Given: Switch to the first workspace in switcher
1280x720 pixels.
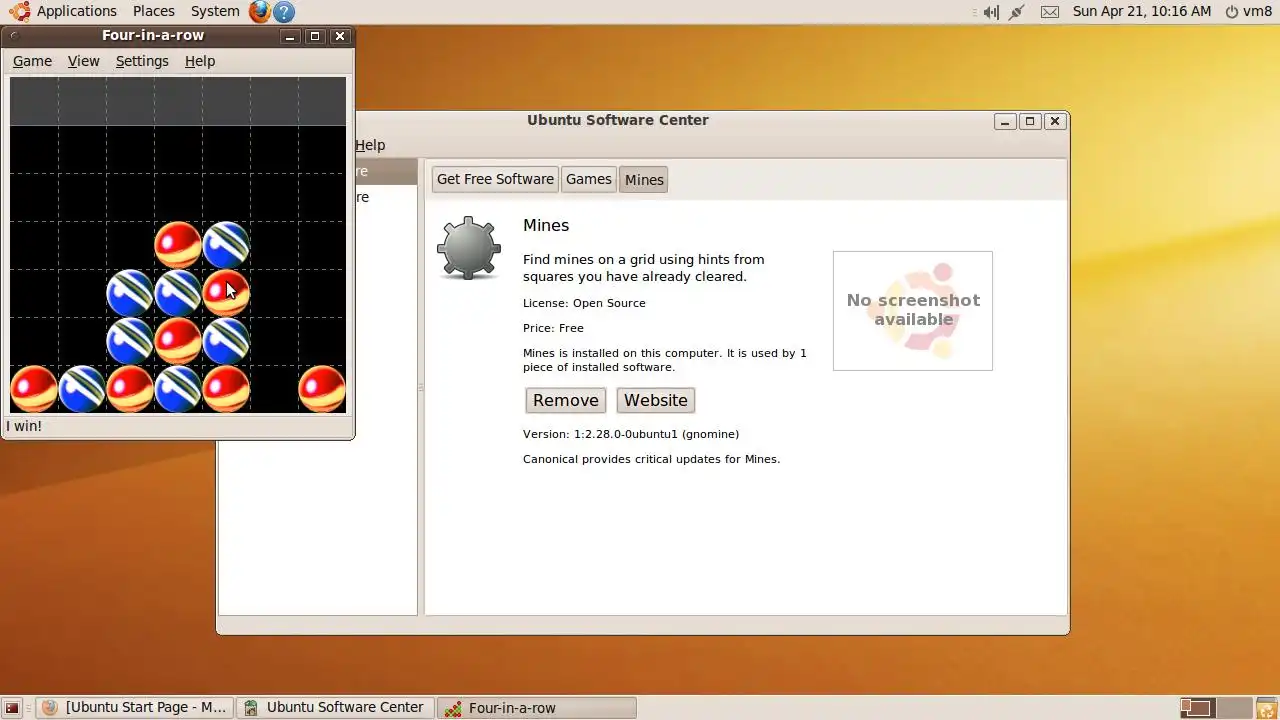Looking at the screenshot, I should (1197, 708).
